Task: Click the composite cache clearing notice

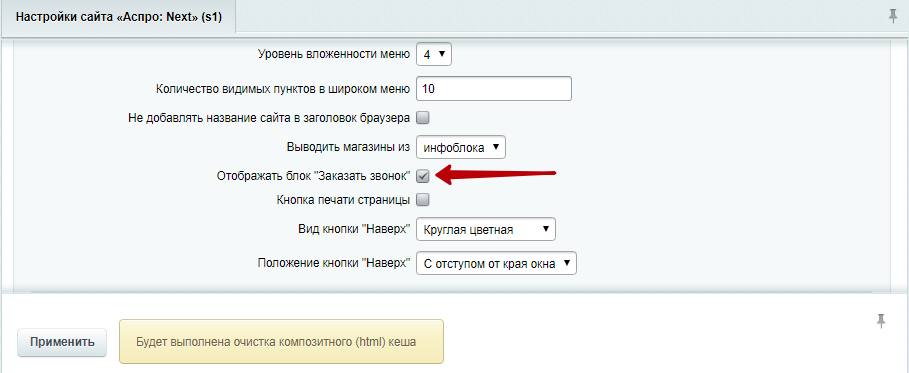Action: pos(281,342)
